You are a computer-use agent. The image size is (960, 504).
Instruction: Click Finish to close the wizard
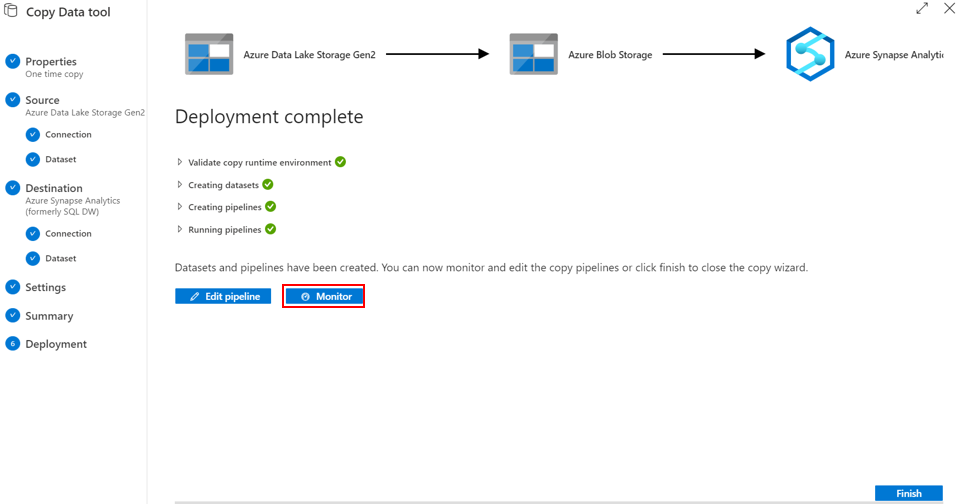coord(909,493)
